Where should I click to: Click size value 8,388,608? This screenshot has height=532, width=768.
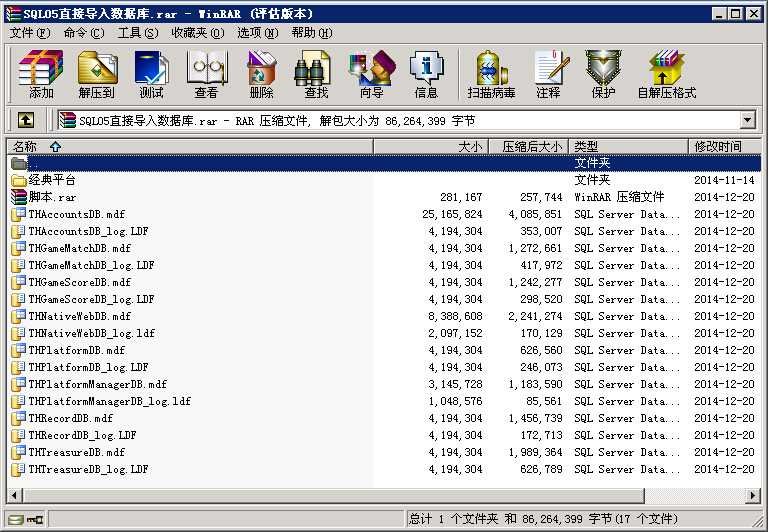tap(455, 316)
